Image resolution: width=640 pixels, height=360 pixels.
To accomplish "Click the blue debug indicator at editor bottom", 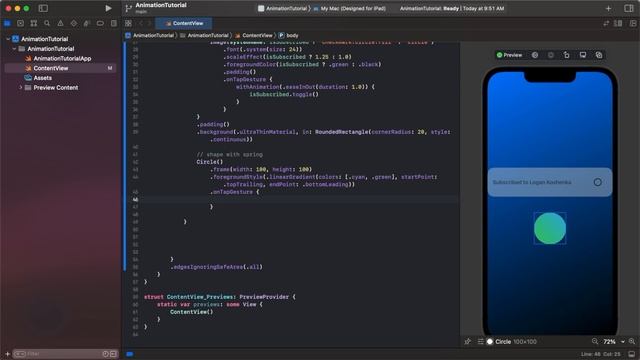I will coord(130,354).
